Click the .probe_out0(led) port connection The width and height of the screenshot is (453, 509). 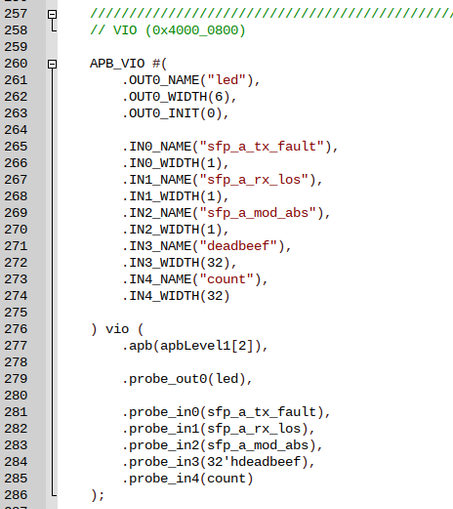tap(184, 379)
